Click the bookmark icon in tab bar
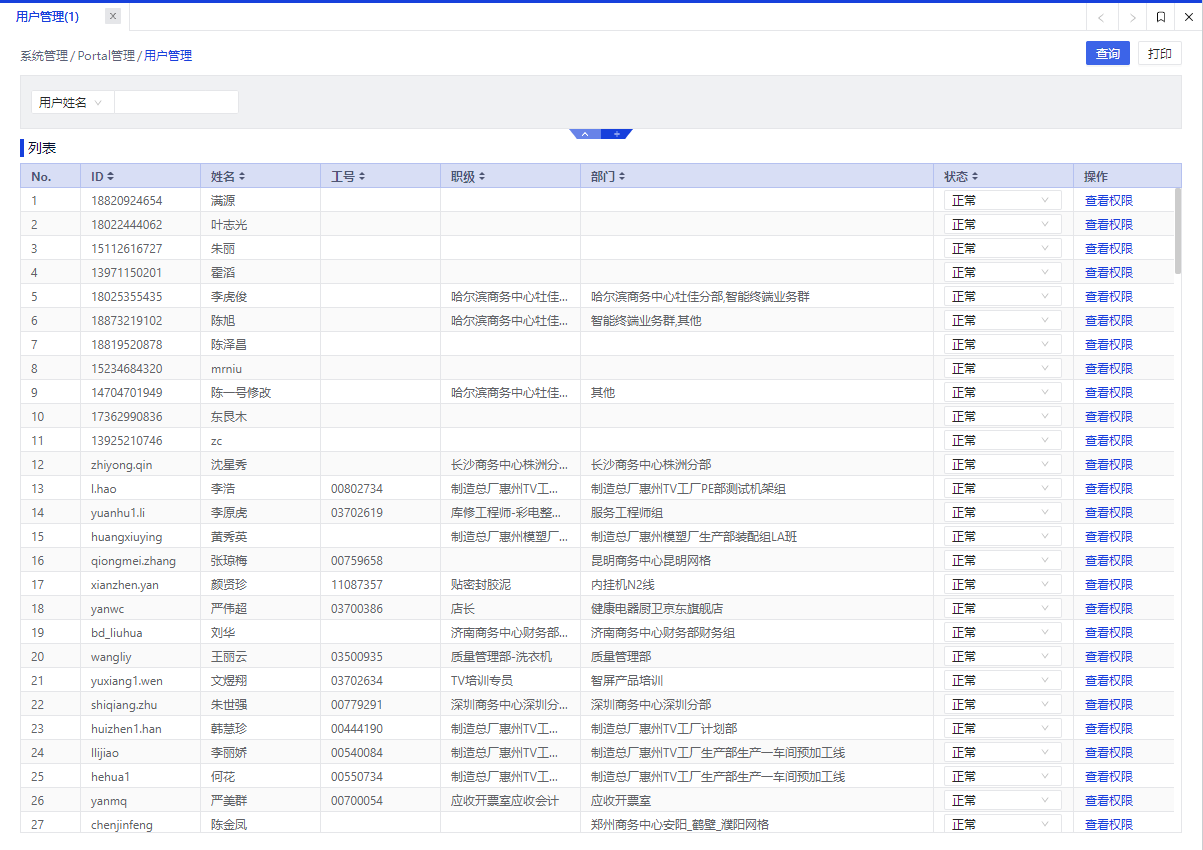 [x=1161, y=17]
